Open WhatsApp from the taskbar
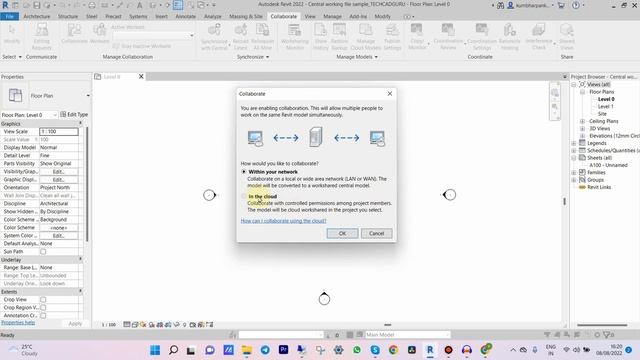This screenshot has height=360, width=640. pyautogui.click(x=357, y=350)
